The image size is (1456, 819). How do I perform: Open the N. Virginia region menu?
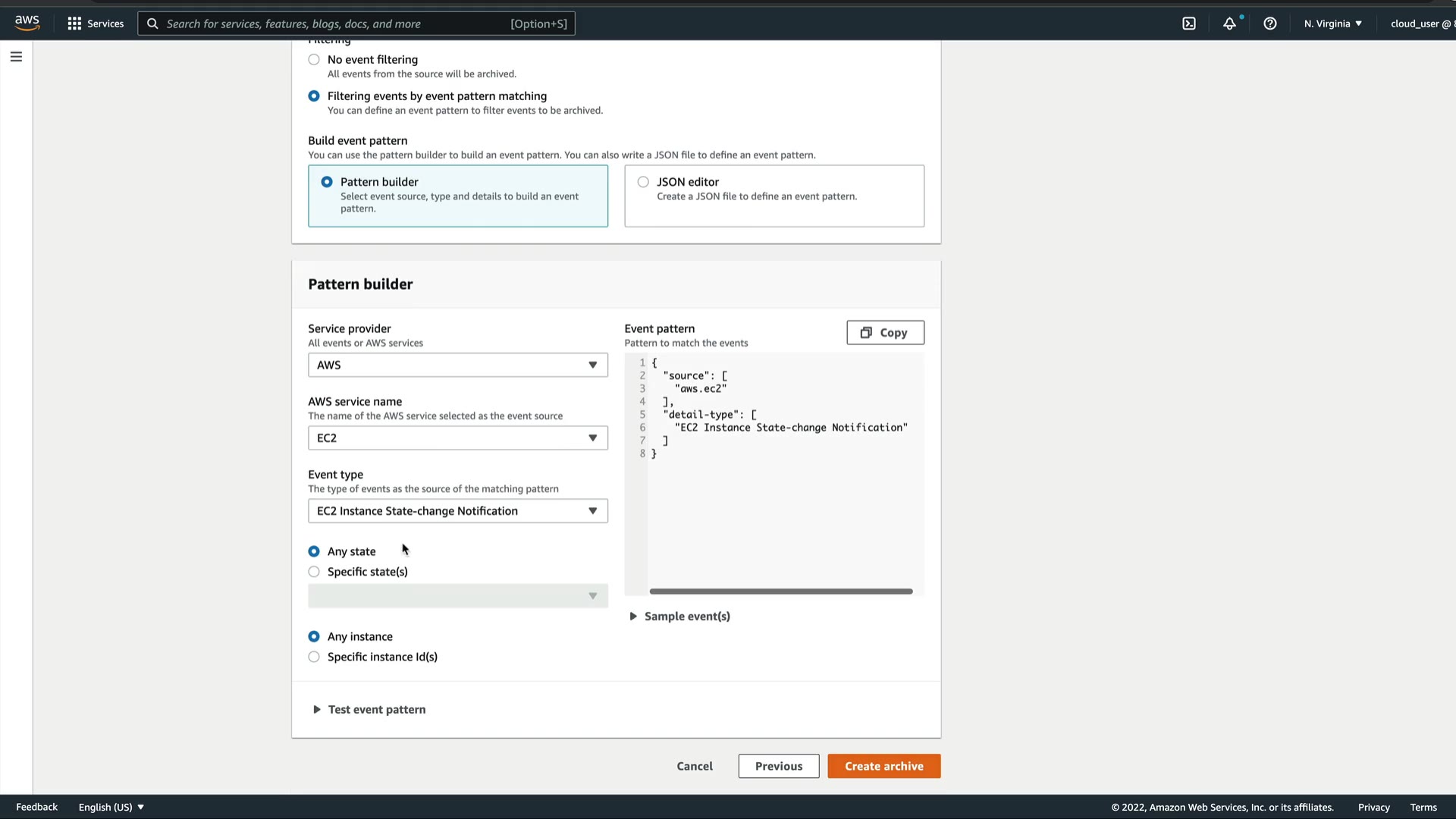click(1332, 24)
